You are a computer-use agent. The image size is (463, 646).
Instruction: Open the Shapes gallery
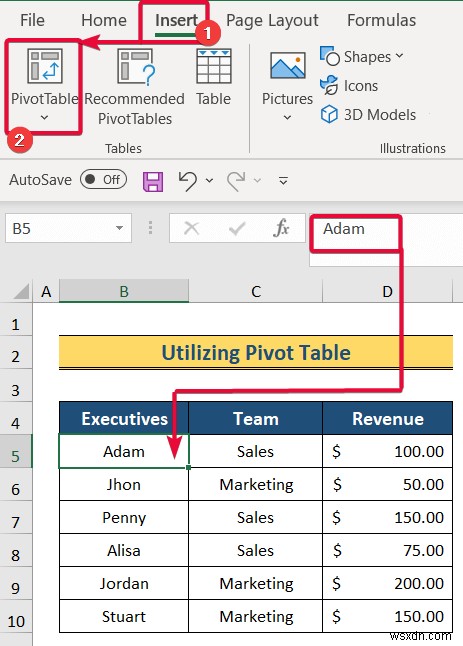click(361, 56)
